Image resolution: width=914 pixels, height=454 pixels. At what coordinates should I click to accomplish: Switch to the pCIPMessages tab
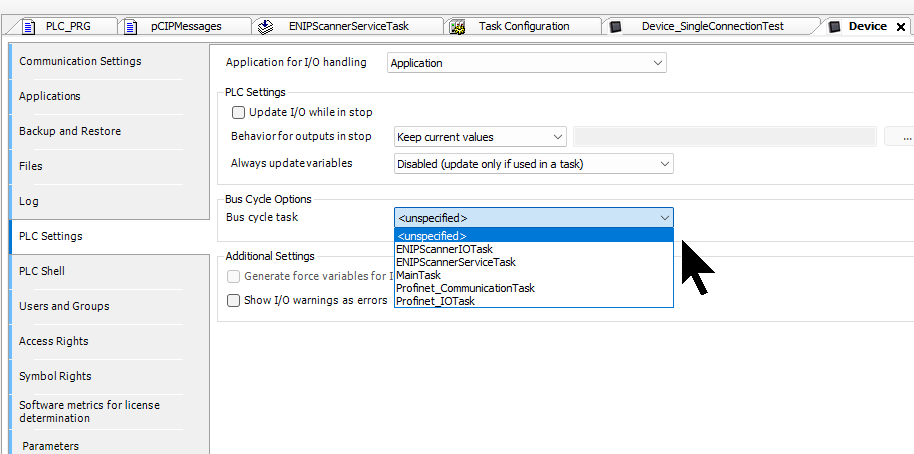pyautogui.click(x=187, y=26)
